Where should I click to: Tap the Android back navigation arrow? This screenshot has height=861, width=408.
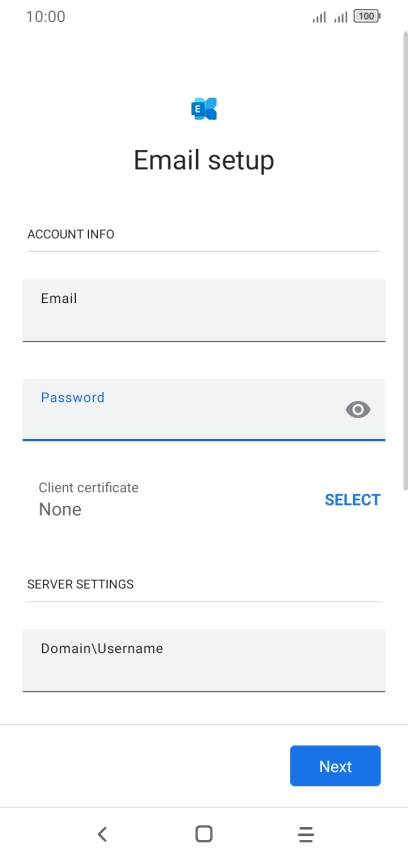tap(102, 834)
